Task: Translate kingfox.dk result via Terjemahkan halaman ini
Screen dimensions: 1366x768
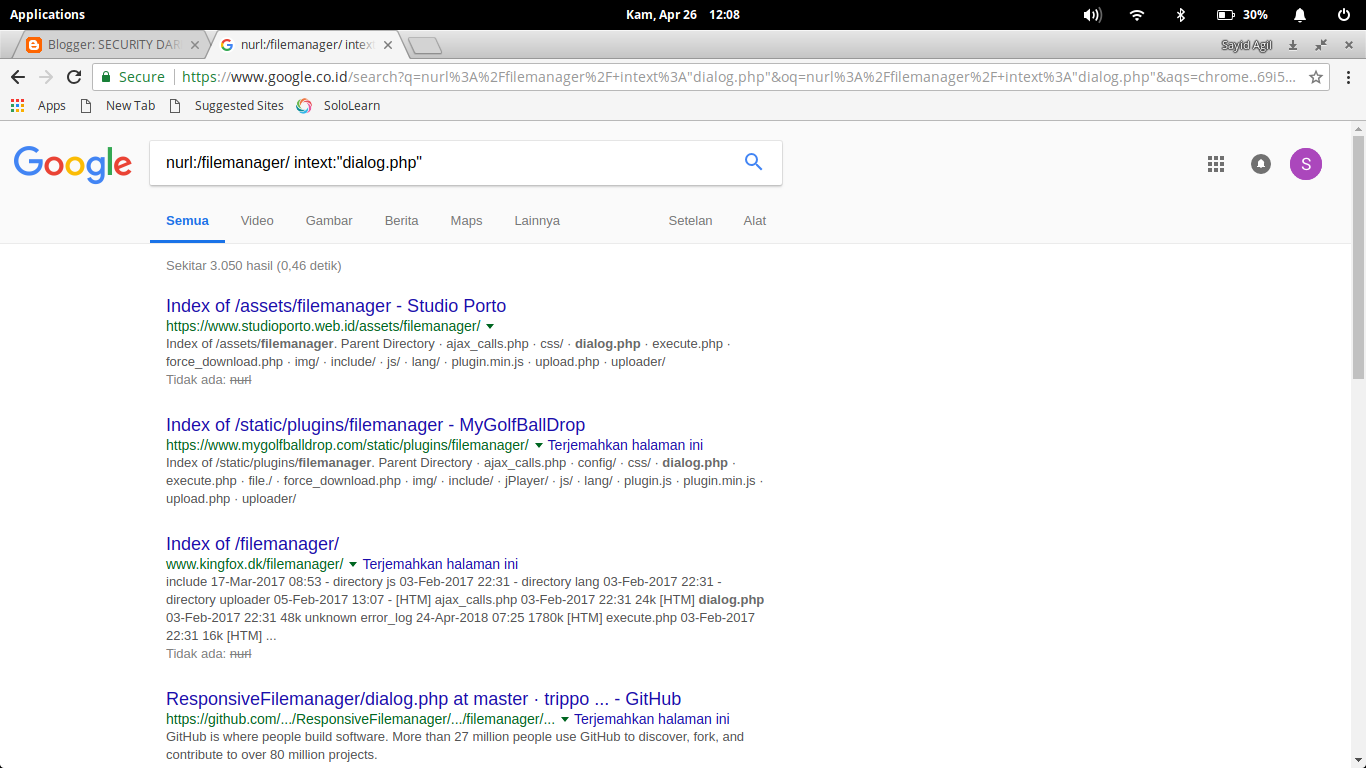Action: coord(440,564)
